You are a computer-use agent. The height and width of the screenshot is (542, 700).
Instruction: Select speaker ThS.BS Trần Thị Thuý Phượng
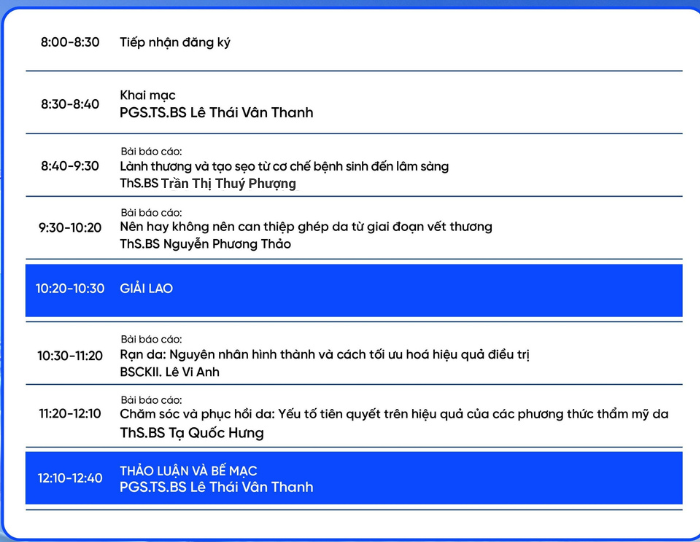click(207, 183)
